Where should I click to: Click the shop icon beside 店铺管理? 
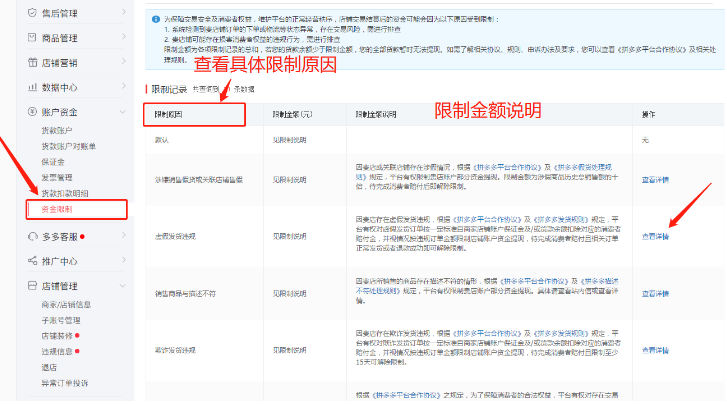coord(32,286)
